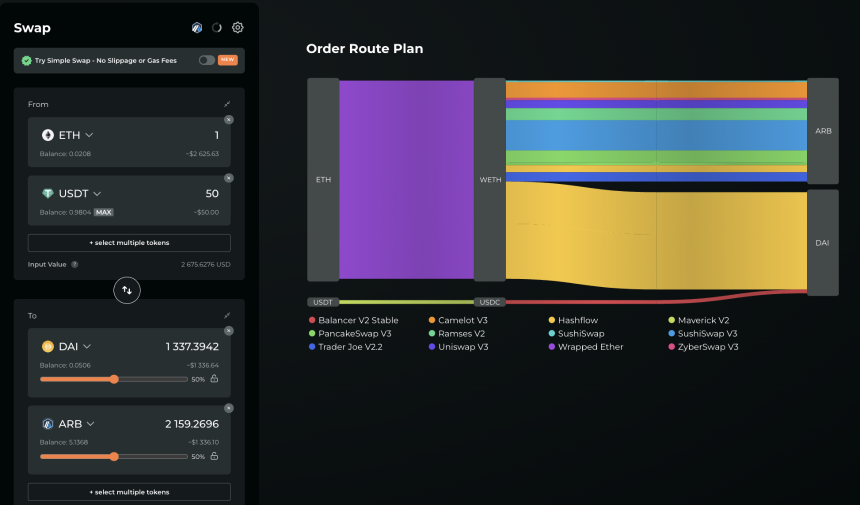Click the DAI 50% allocation slider handle
Image resolution: width=860 pixels, height=505 pixels.
pyautogui.click(x=114, y=379)
